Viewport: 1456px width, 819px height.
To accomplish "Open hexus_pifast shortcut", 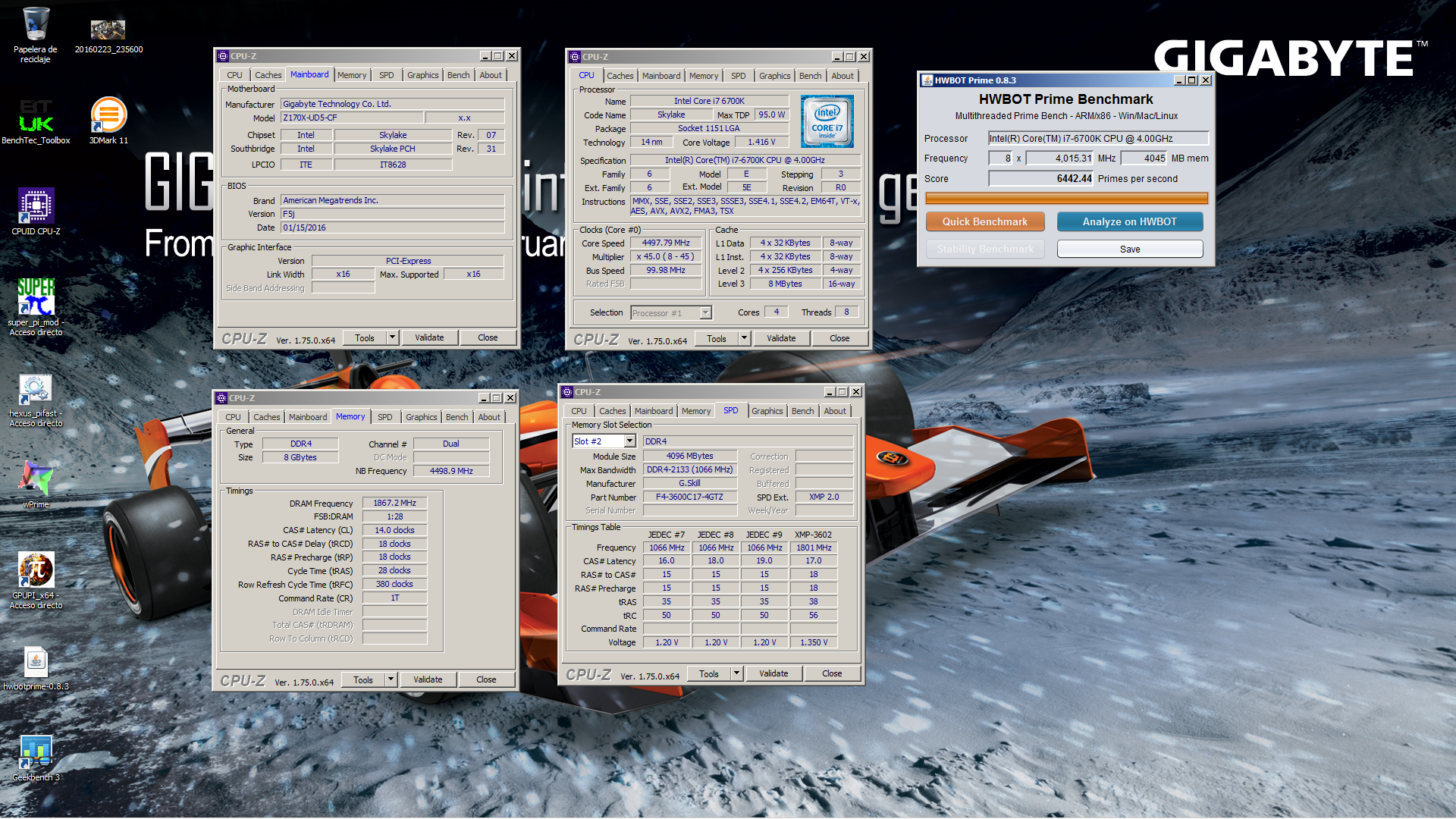I will (x=36, y=402).
